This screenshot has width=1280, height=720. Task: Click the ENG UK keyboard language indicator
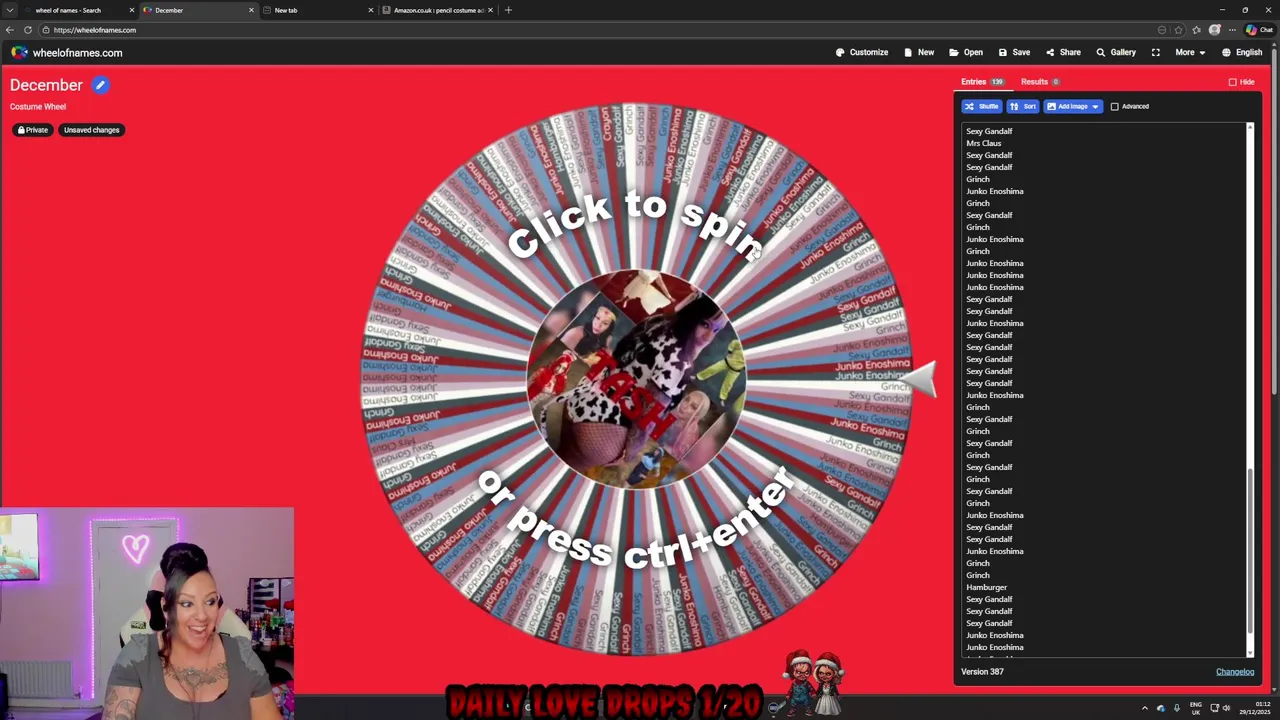point(1195,708)
